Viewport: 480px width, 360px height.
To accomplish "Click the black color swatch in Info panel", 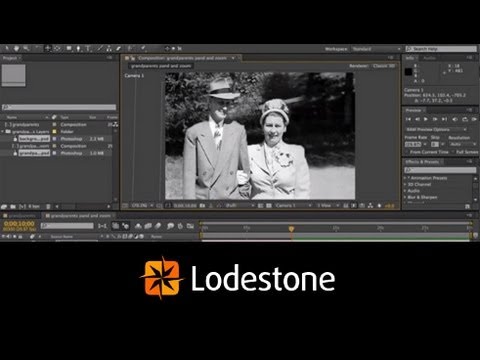I will coord(408,72).
